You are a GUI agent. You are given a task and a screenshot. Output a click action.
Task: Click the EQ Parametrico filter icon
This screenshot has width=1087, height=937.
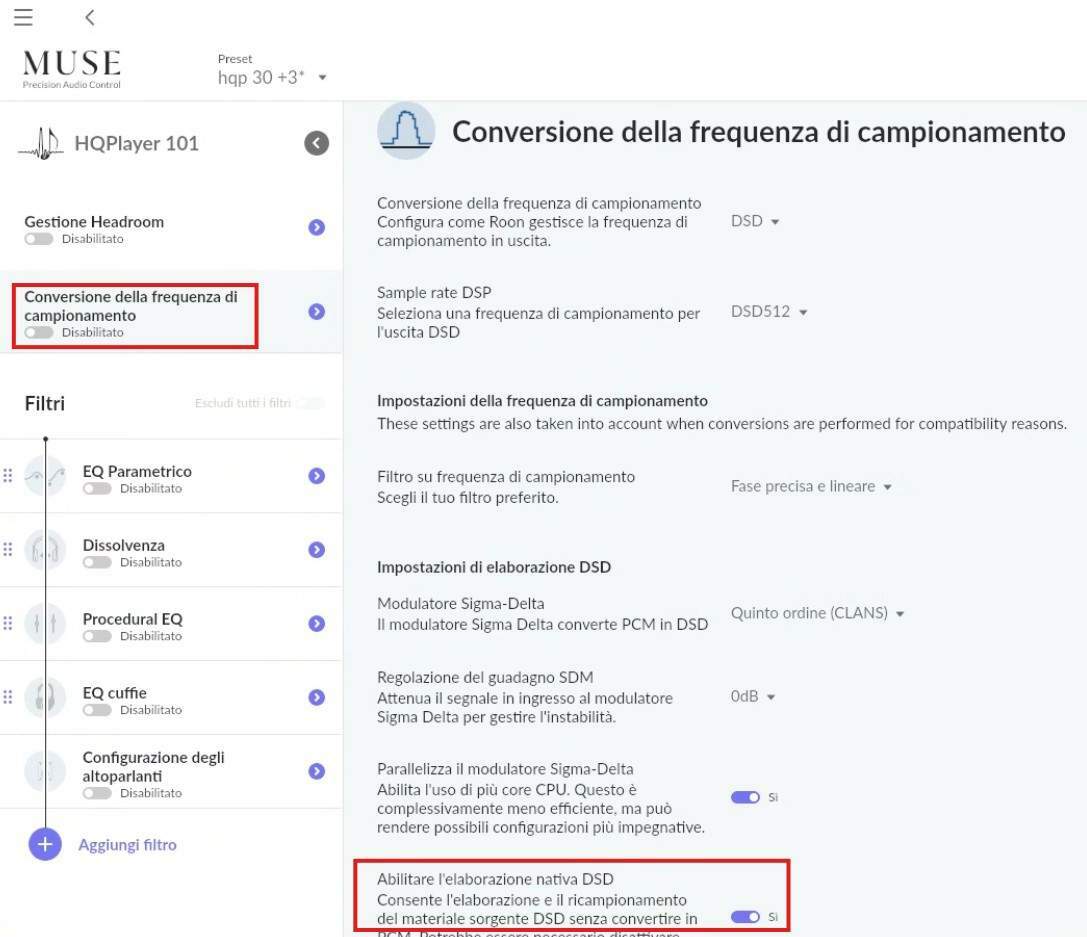tap(45, 475)
